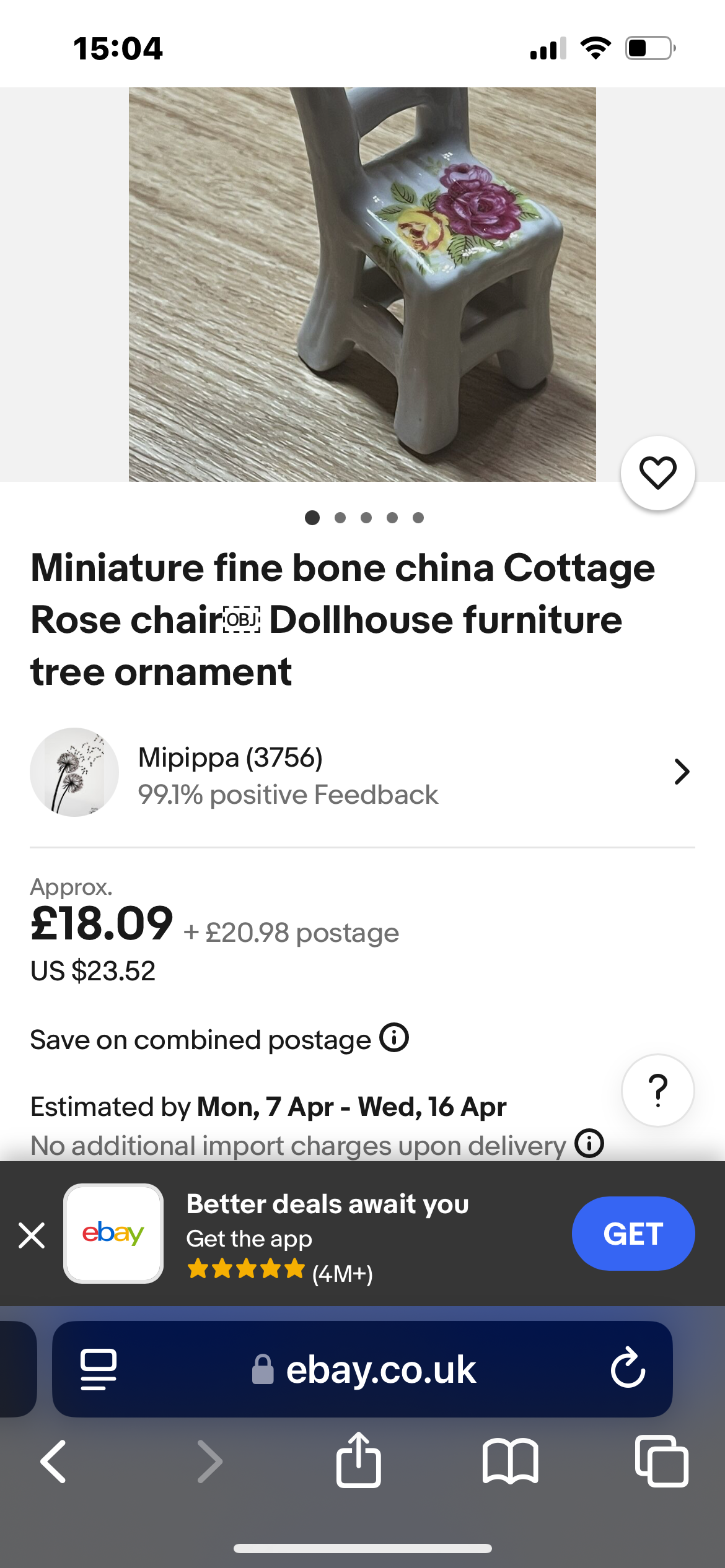Show all open Safari tabs

[x=661, y=1461]
